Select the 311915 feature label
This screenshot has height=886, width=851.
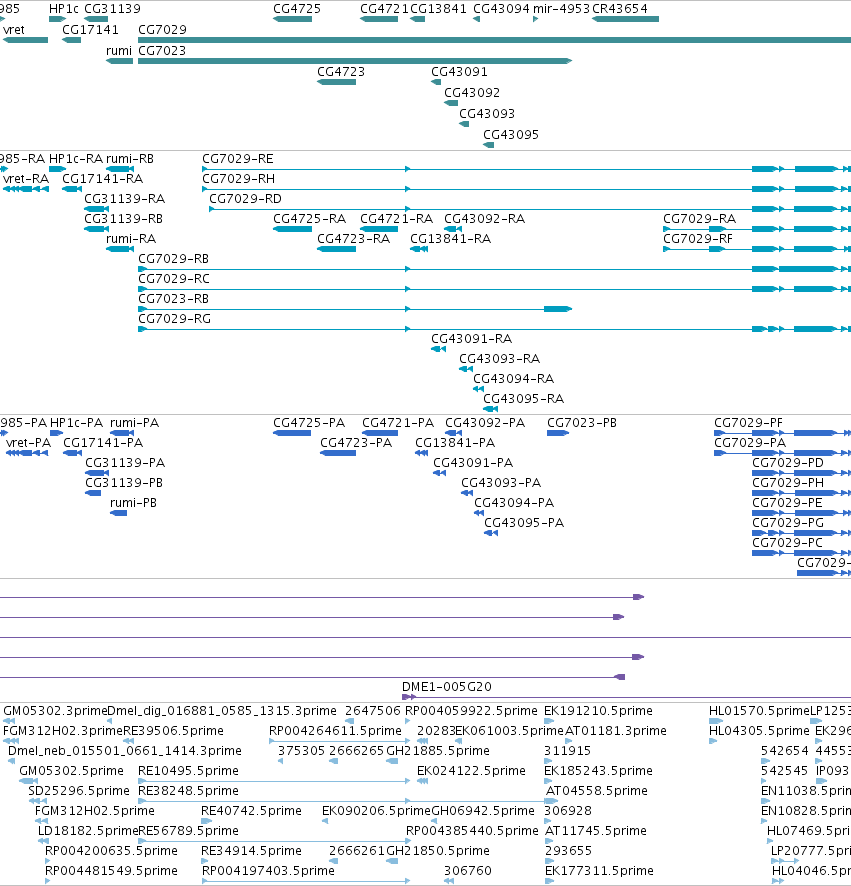point(567,751)
